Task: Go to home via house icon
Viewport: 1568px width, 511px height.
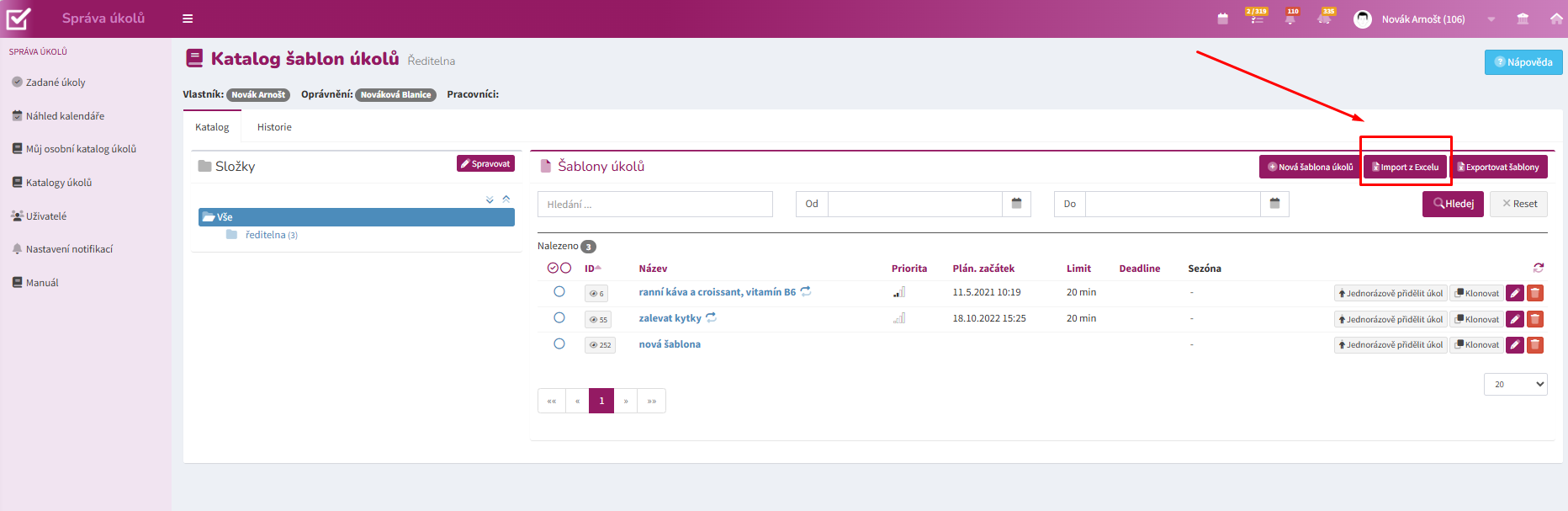Action: pyautogui.click(x=1556, y=19)
